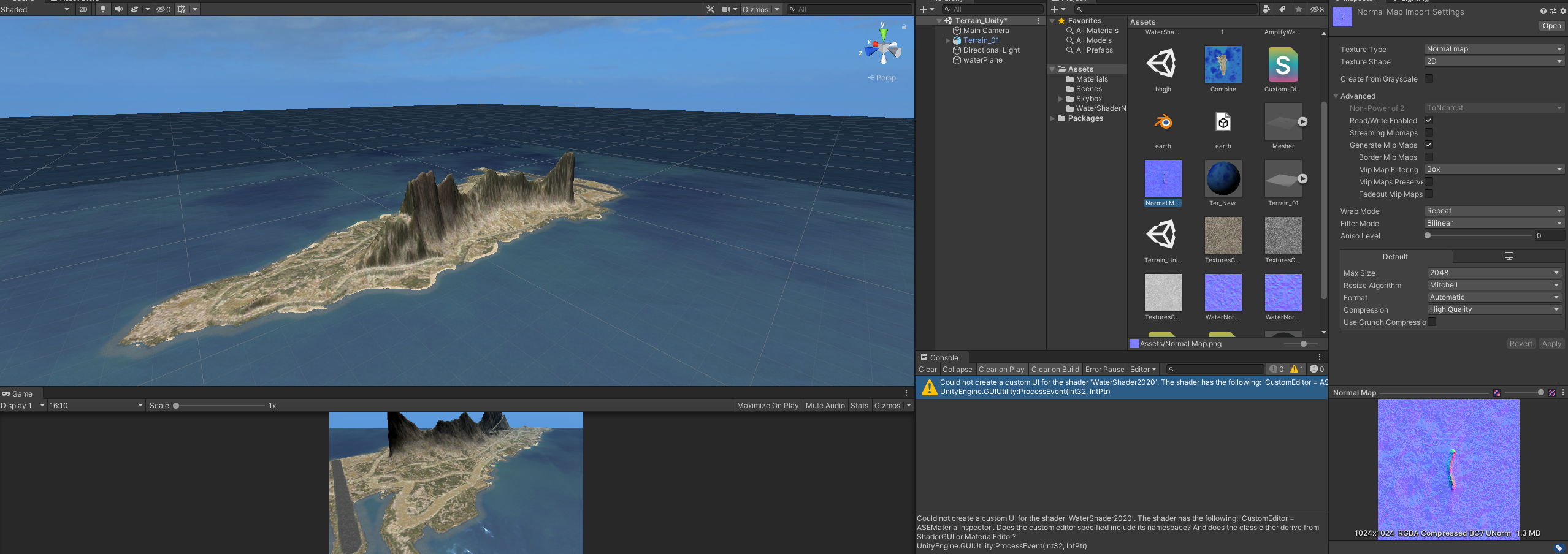Open Inspector presets slider icon
This screenshot has height=554, width=1568.
1553,11
